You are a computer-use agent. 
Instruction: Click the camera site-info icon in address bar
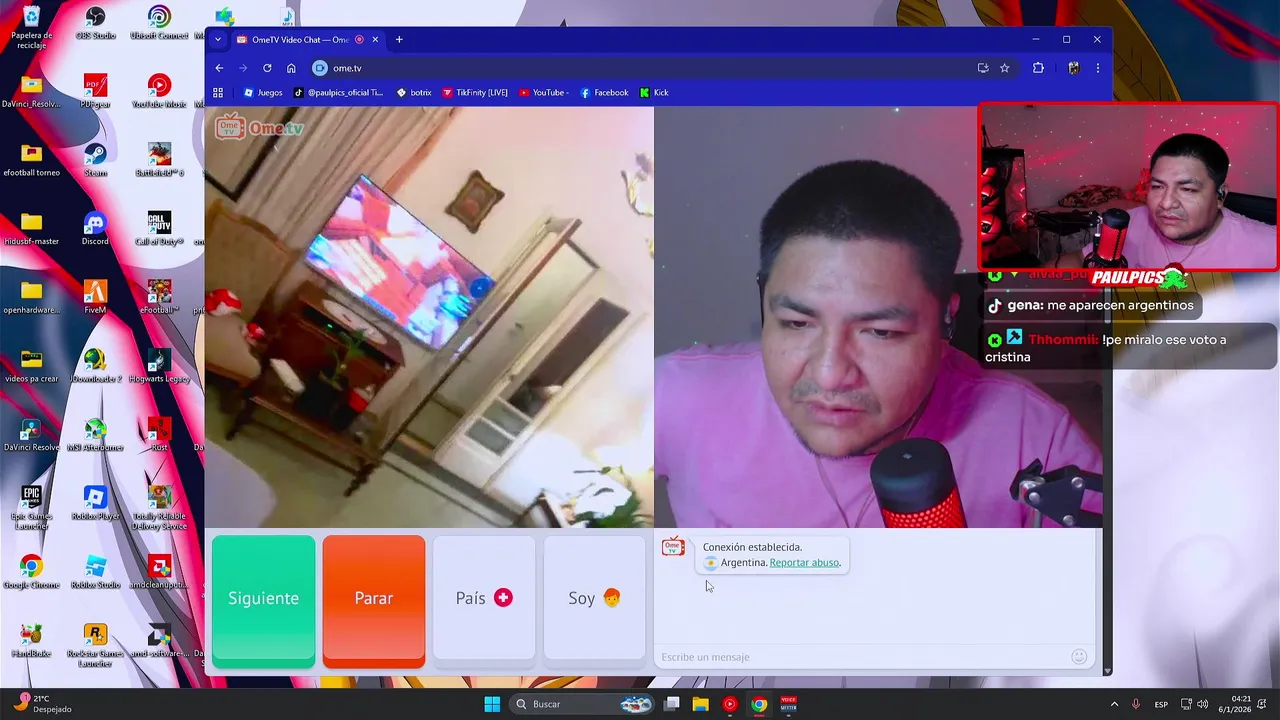tap(320, 68)
